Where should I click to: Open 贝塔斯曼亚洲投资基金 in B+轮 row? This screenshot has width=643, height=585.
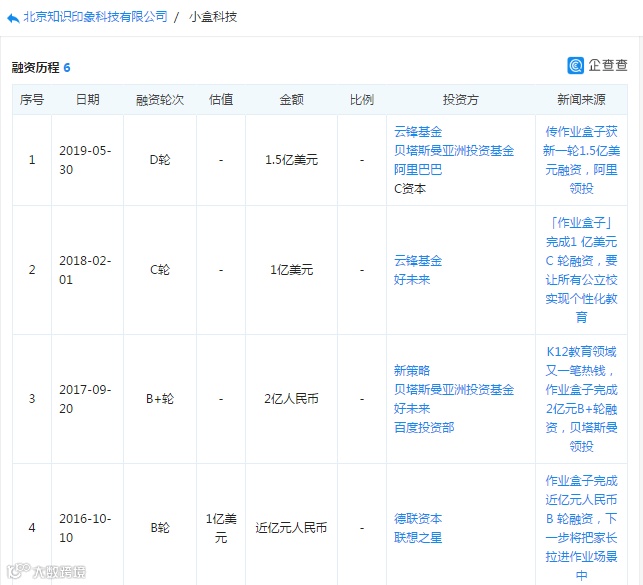tap(454, 389)
